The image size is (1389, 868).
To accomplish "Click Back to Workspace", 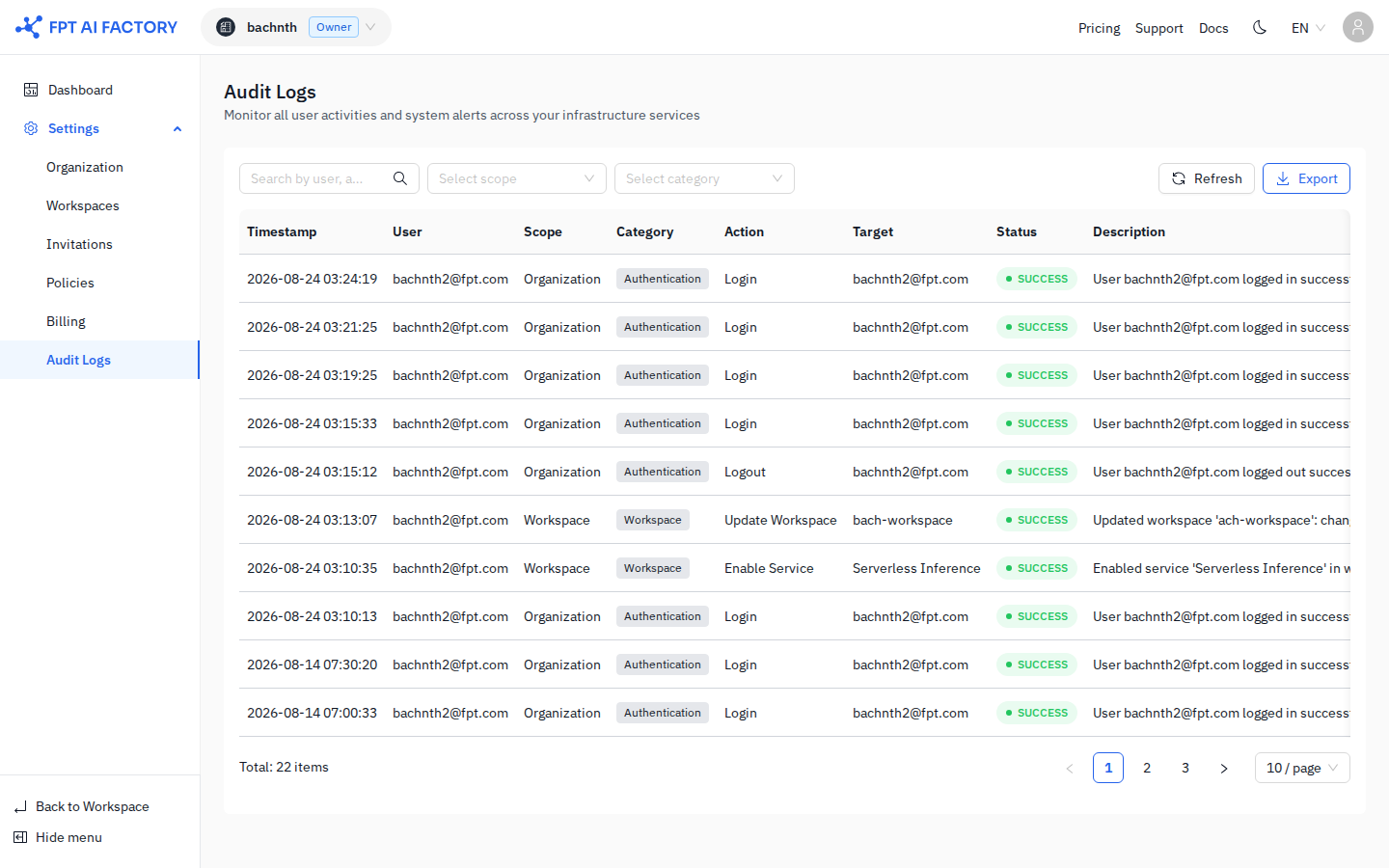I will [93, 806].
